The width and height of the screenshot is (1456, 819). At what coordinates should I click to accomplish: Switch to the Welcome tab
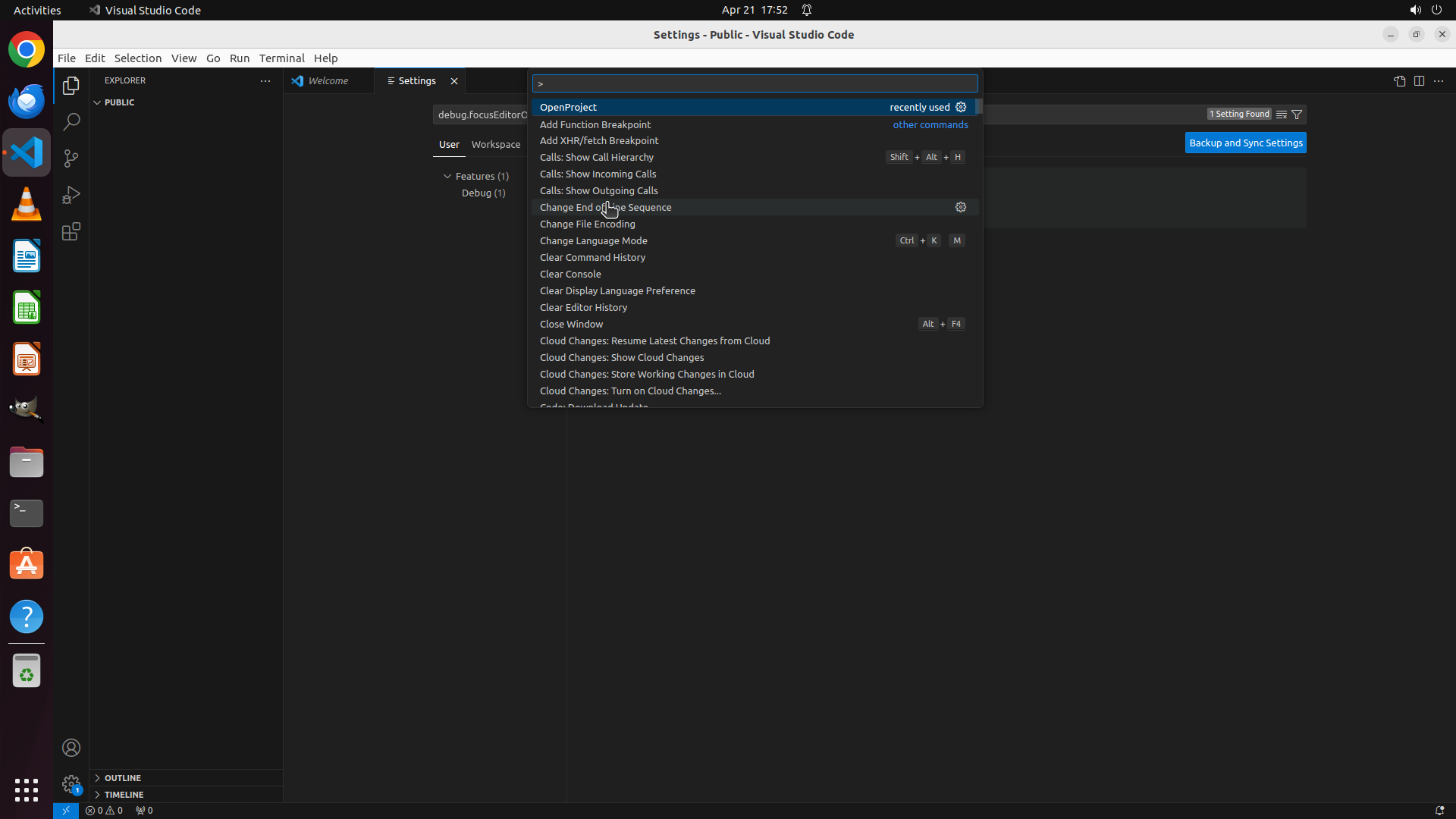328,81
